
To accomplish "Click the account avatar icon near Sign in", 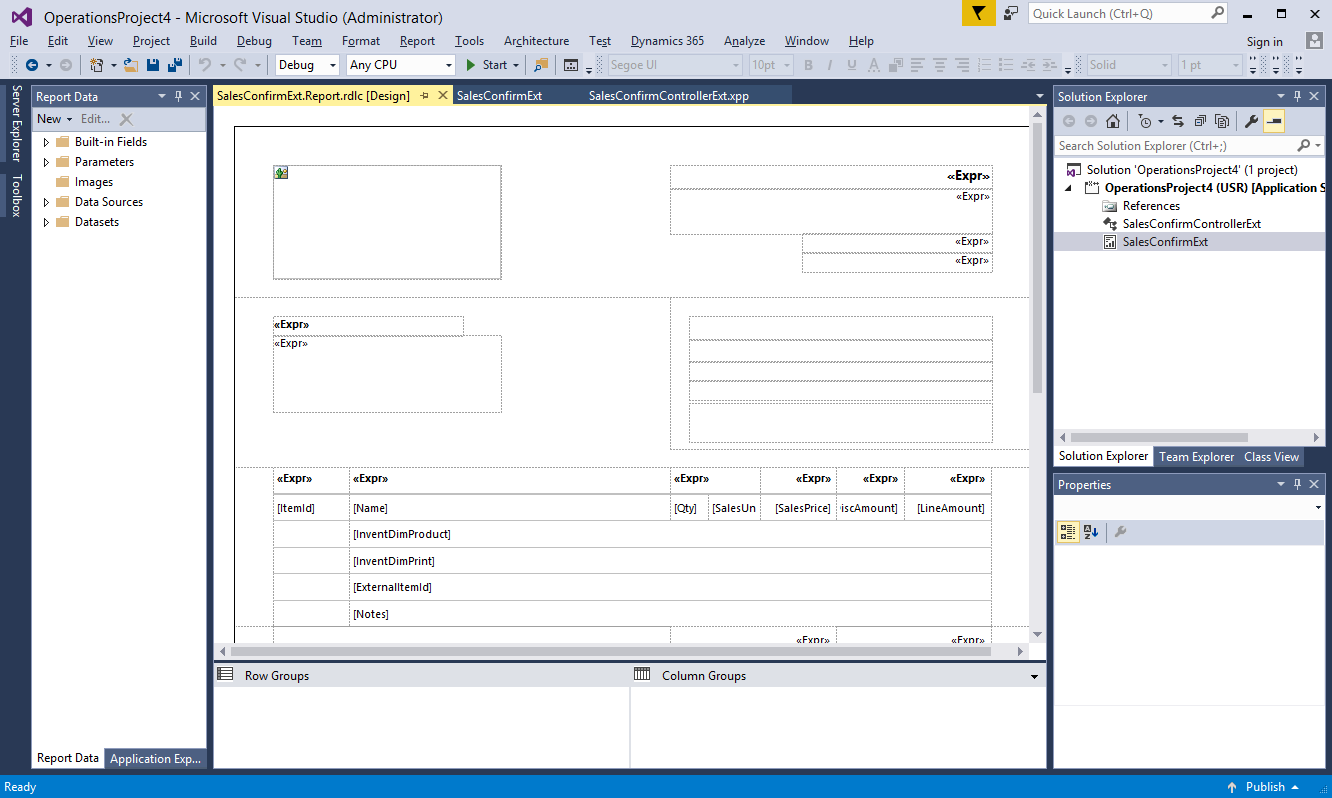I will coord(1314,41).
